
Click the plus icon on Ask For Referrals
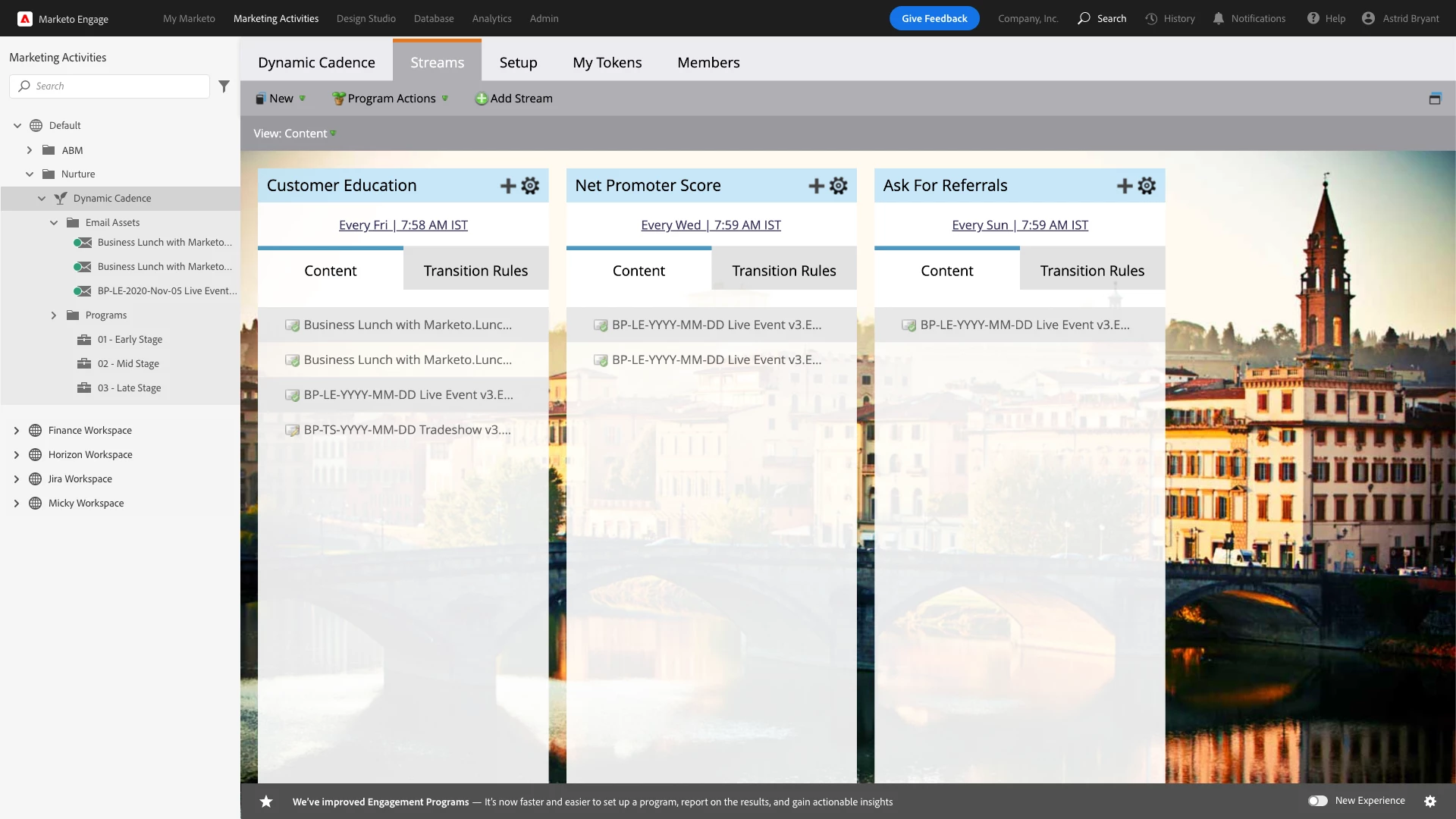pyautogui.click(x=1125, y=186)
